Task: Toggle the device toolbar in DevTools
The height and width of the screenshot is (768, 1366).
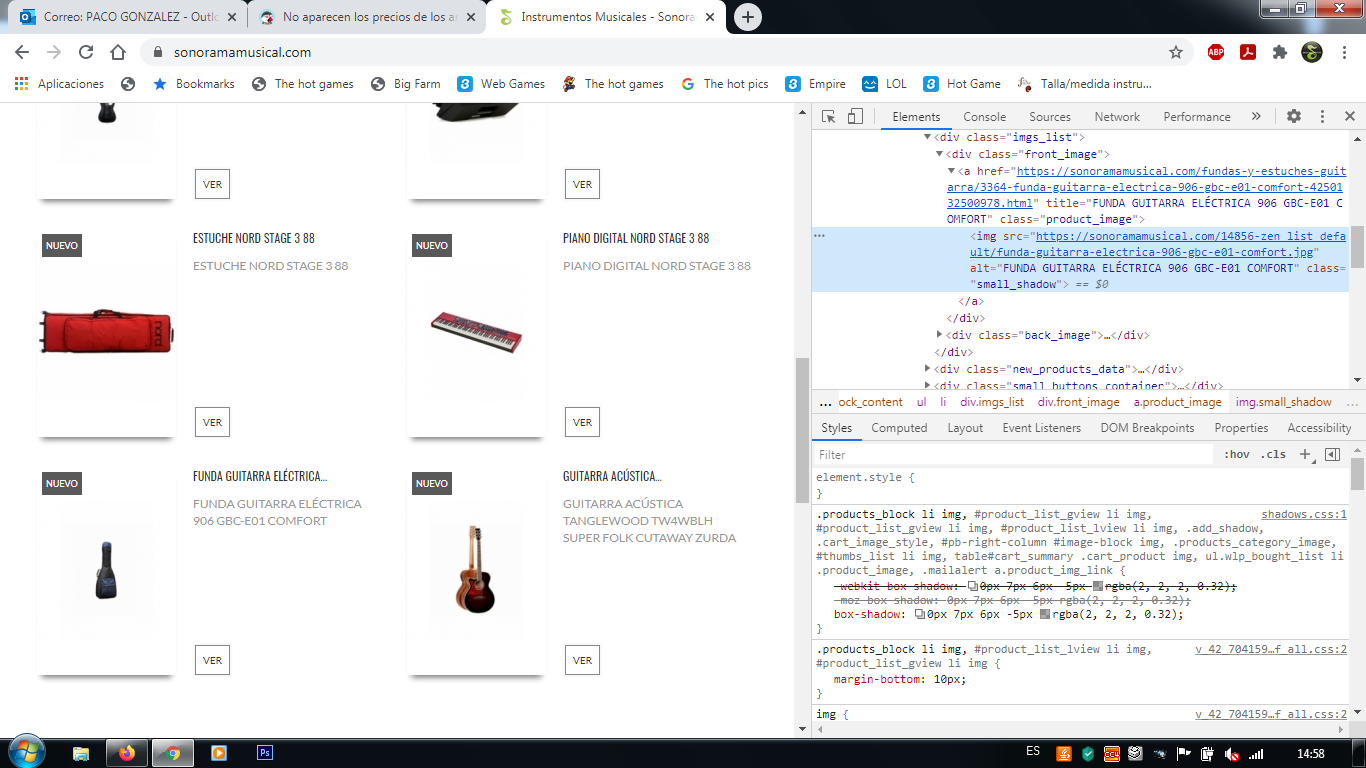Action: 855,117
